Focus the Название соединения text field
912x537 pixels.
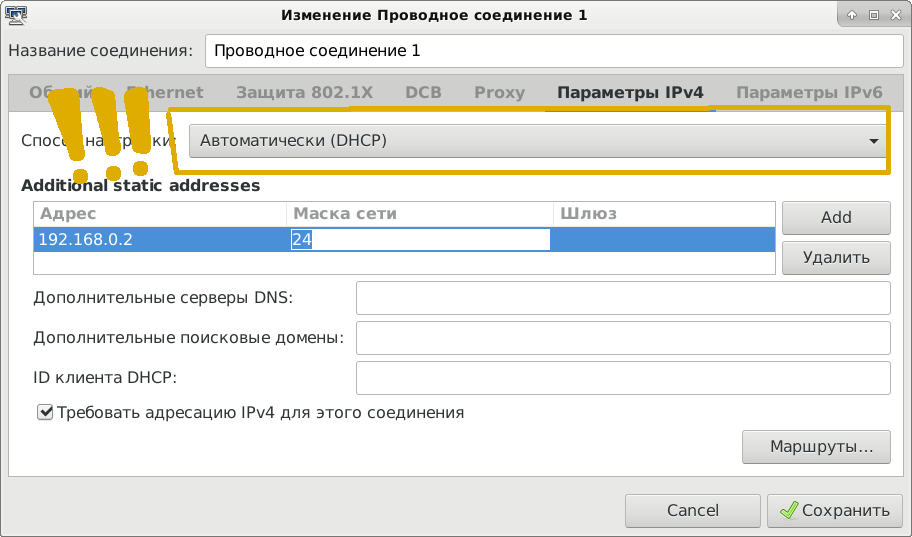(x=551, y=49)
